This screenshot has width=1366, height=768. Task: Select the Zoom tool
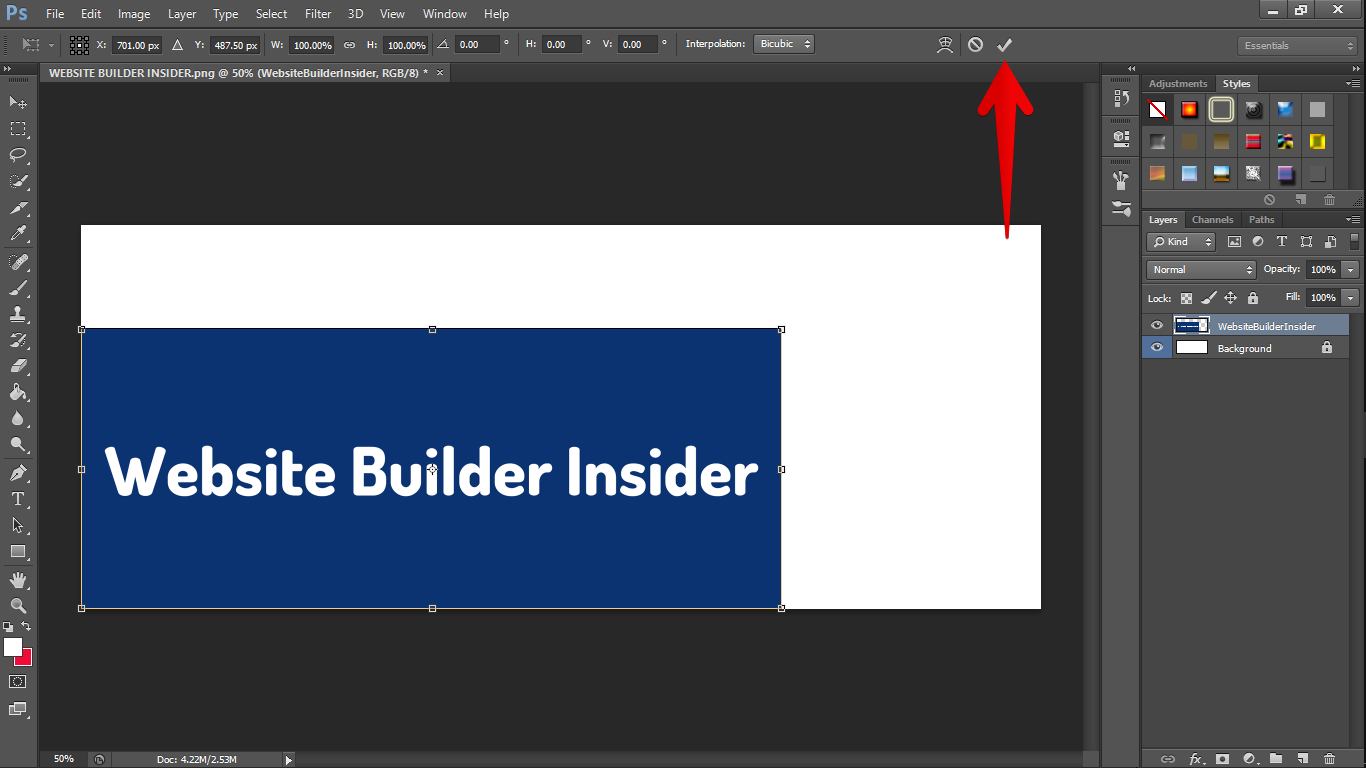(18, 606)
